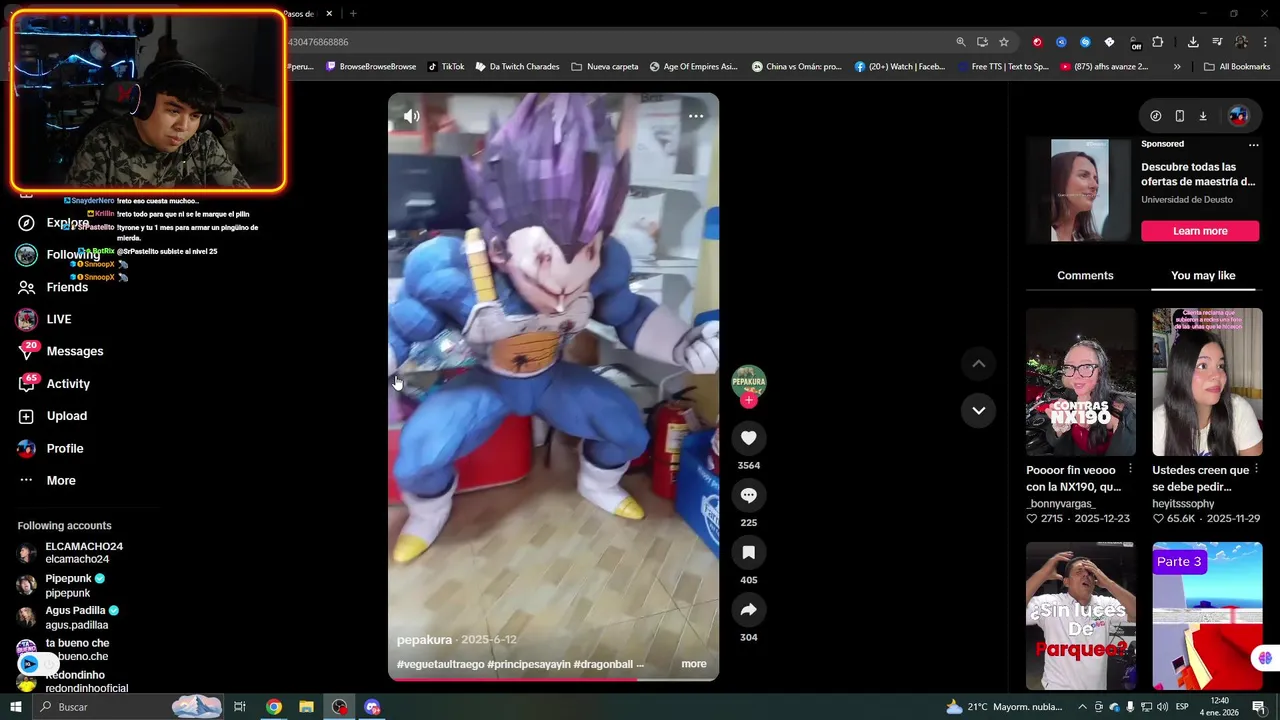Open Pipepunk followed account
1280x720 pixels.
tap(62, 585)
